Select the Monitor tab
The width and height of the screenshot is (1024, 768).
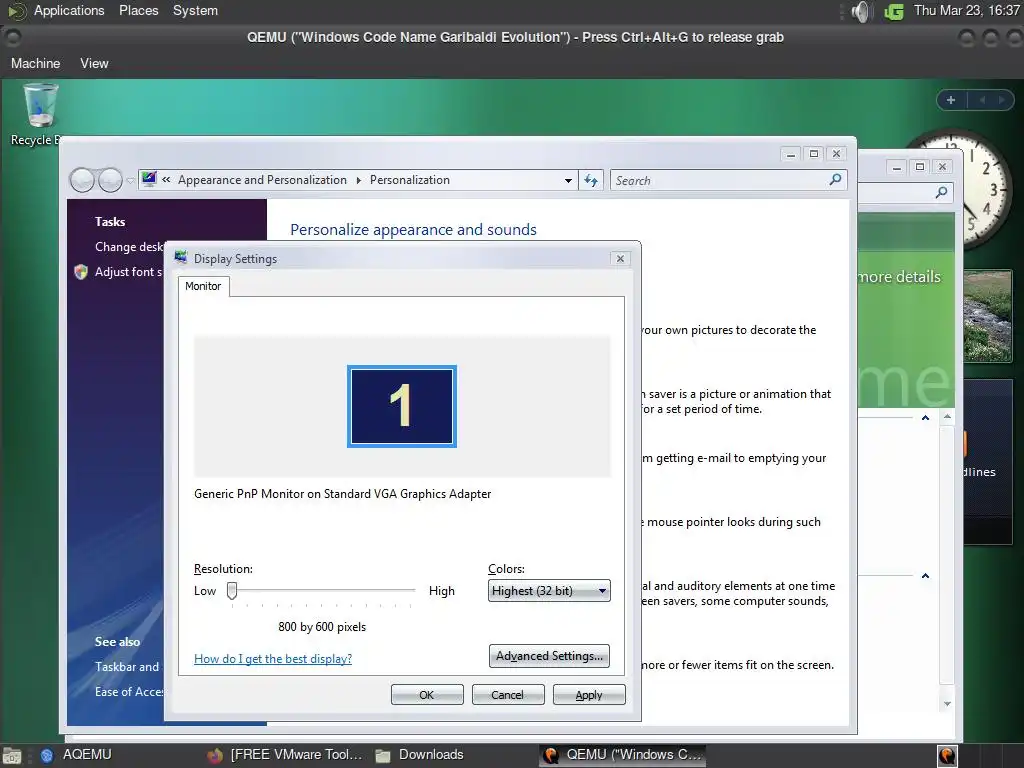pyautogui.click(x=203, y=286)
